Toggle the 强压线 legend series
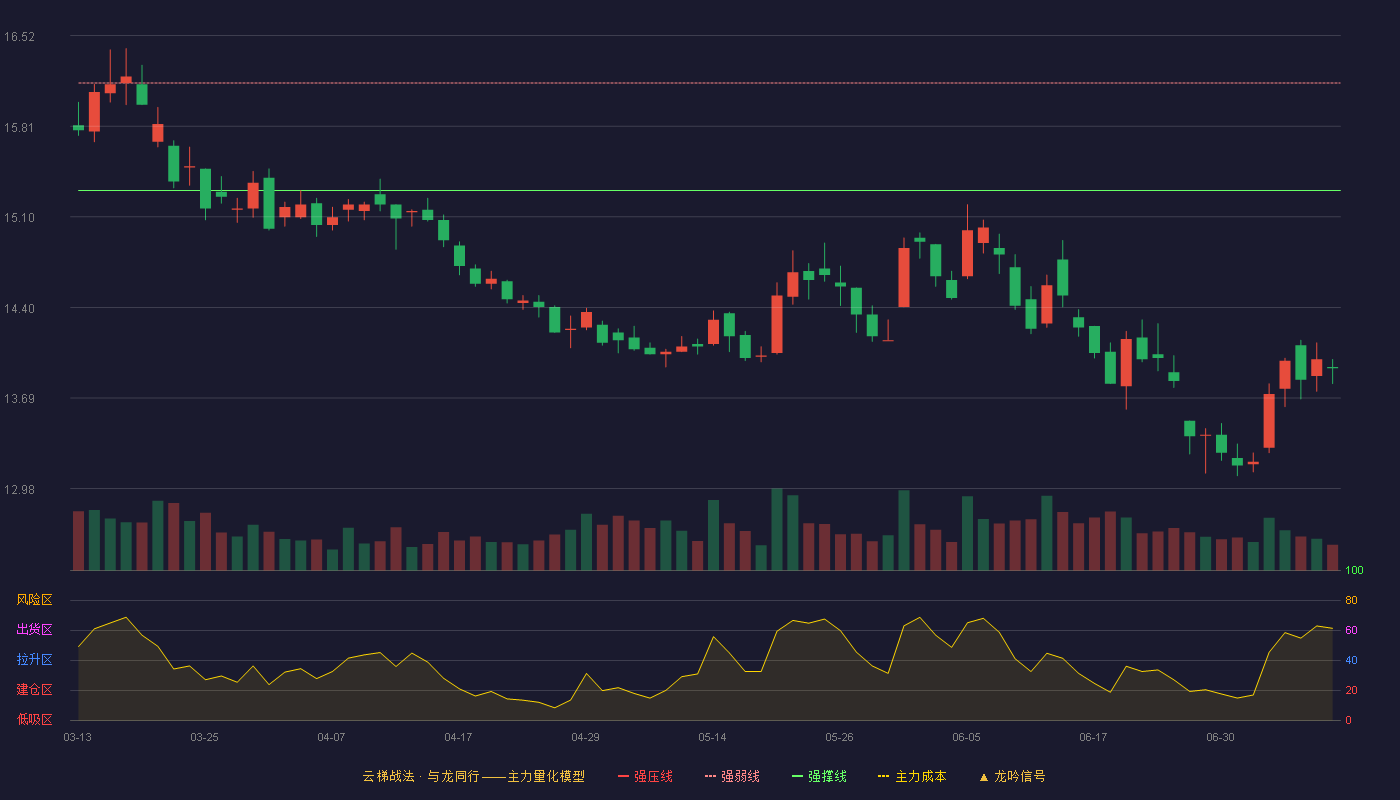The width and height of the screenshot is (1400, 800). 645,776
